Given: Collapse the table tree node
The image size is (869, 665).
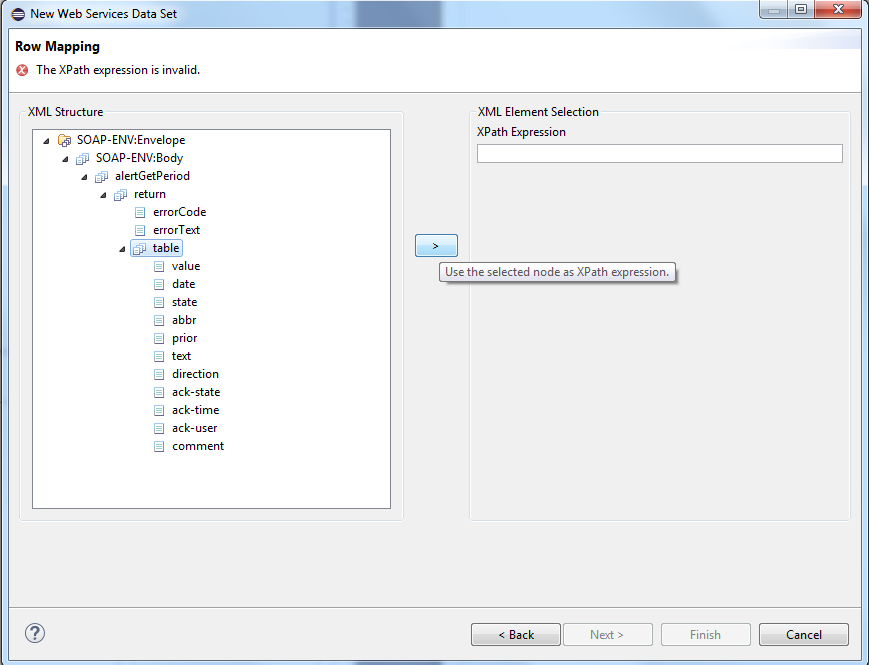Looking at the screenshot, I should click(122, 249).
